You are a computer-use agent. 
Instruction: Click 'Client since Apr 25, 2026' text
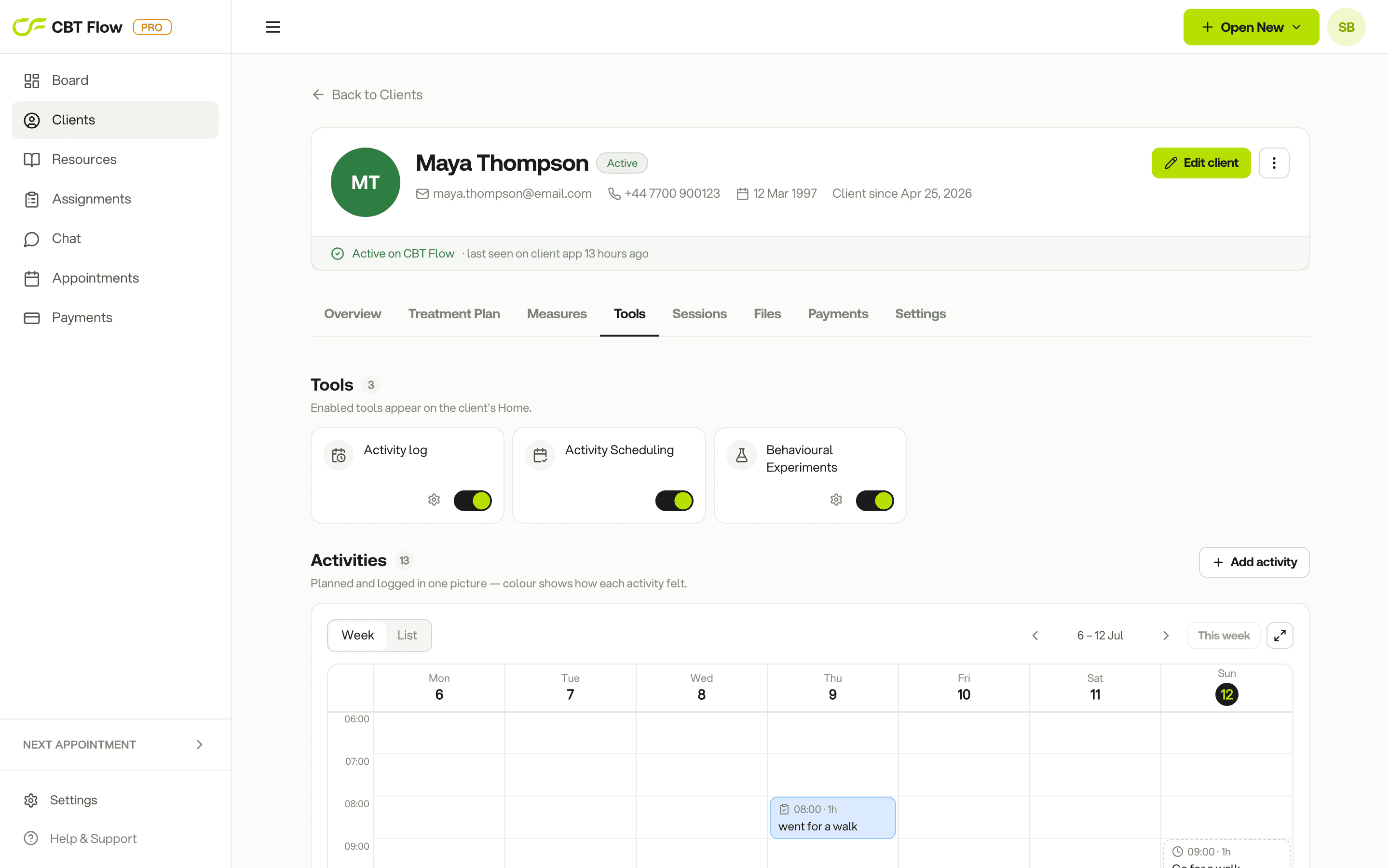coord(902,194)
